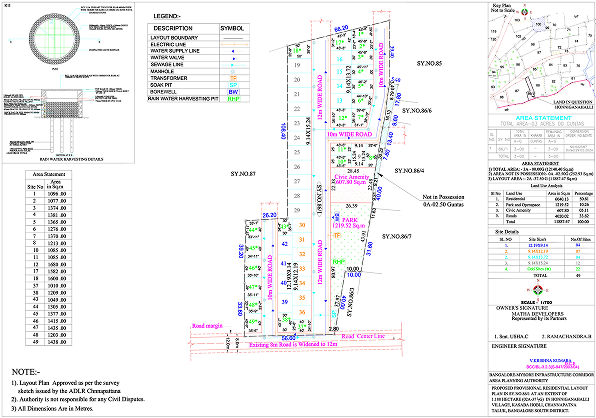Click the SY.NO.86/4 survey label
The image size is (596, 418).
409,171
